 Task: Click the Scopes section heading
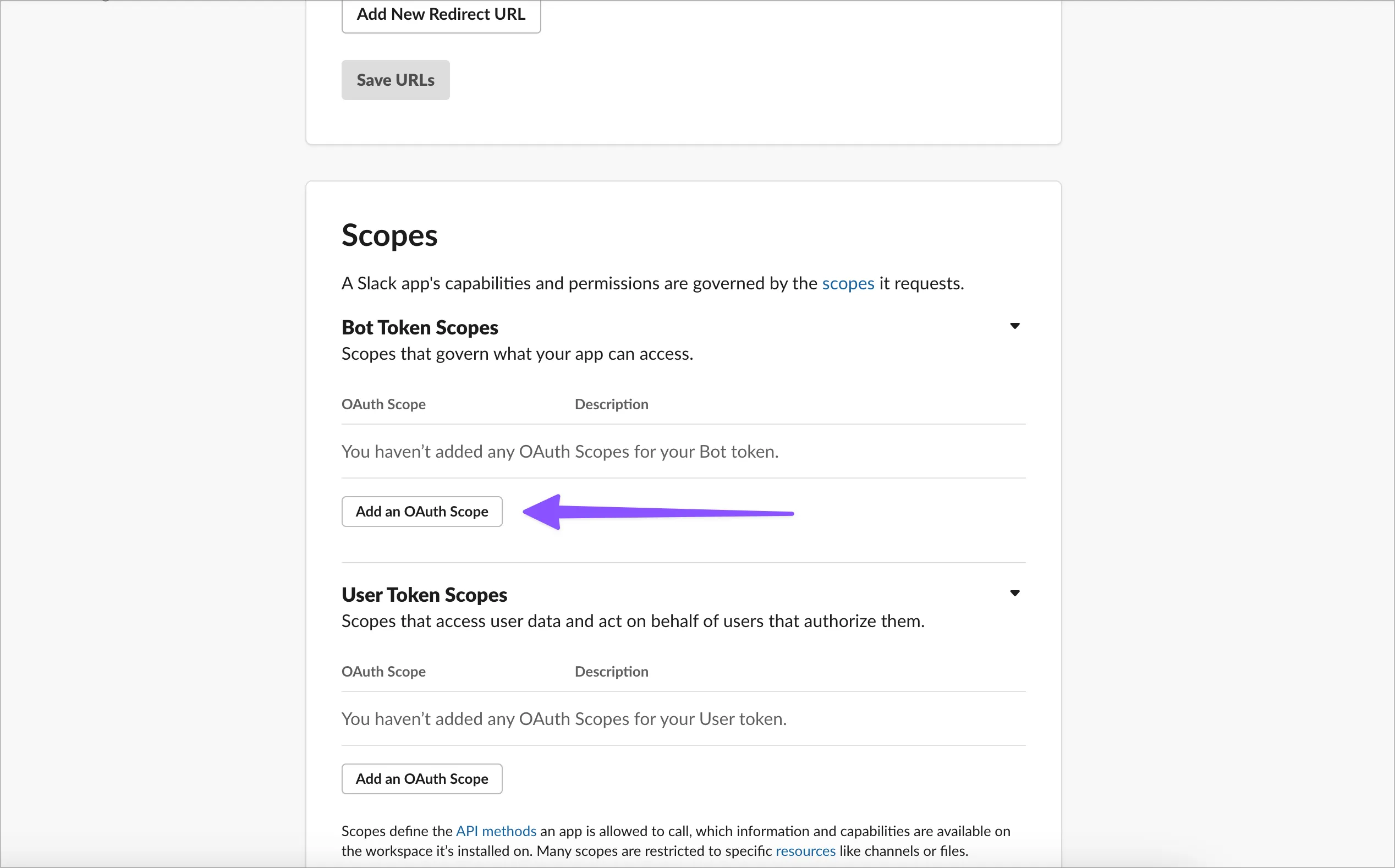coord(389,235)
